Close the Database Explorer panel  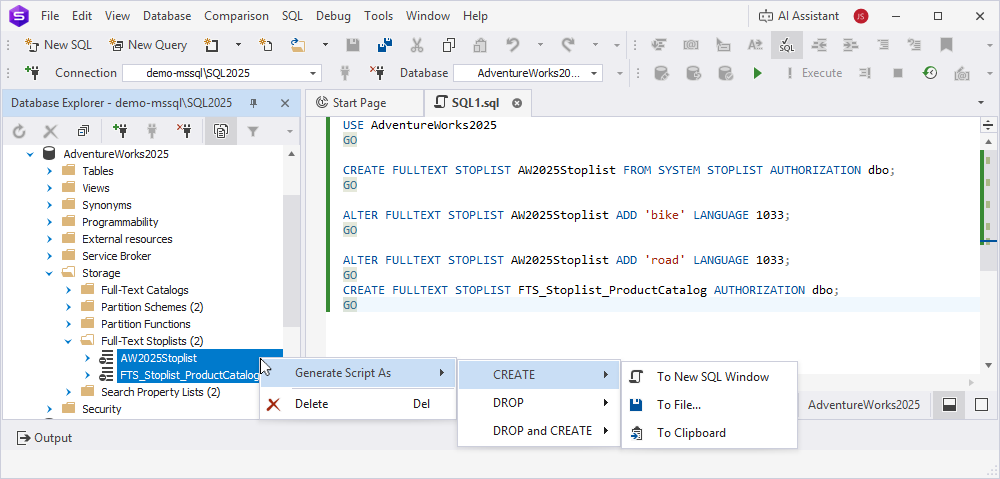(285, 103)
